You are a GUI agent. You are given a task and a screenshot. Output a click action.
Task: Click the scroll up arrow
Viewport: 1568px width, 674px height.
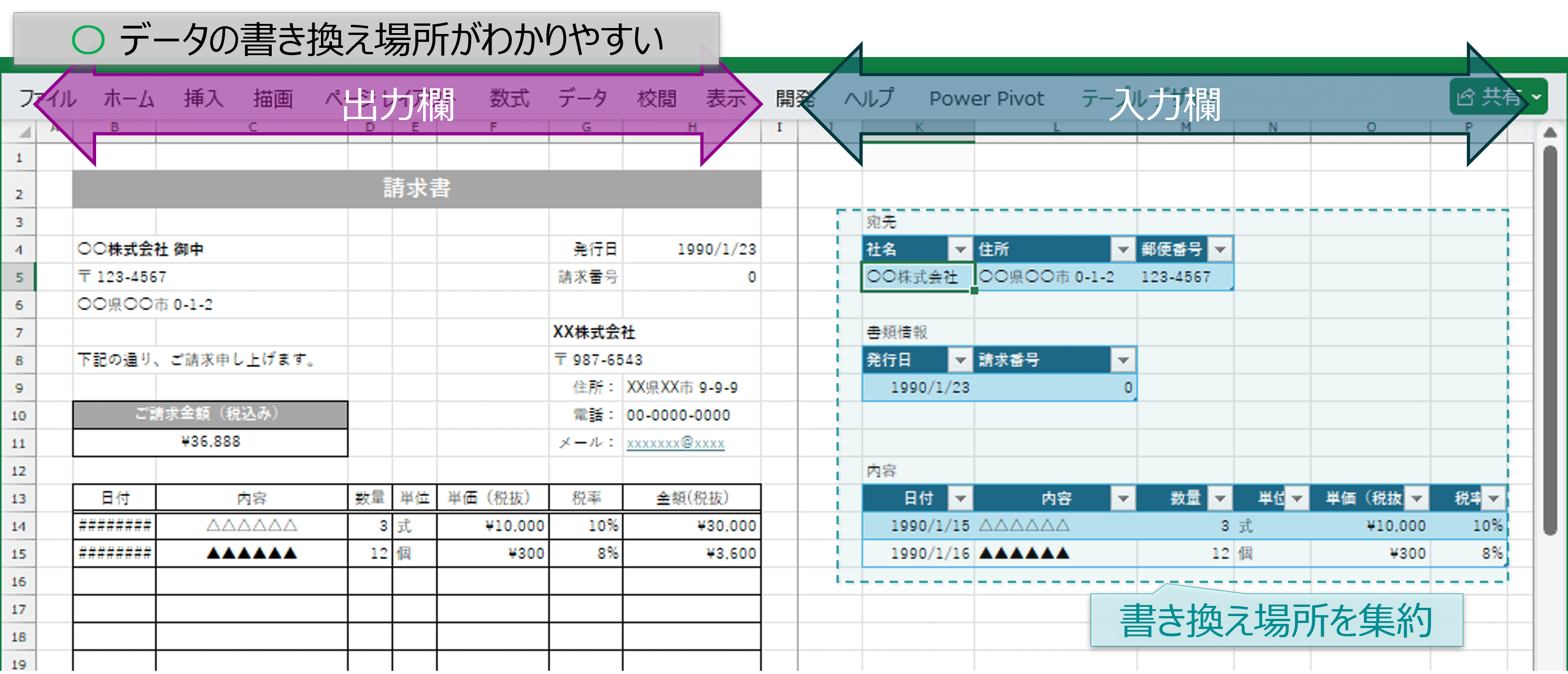1551,132
